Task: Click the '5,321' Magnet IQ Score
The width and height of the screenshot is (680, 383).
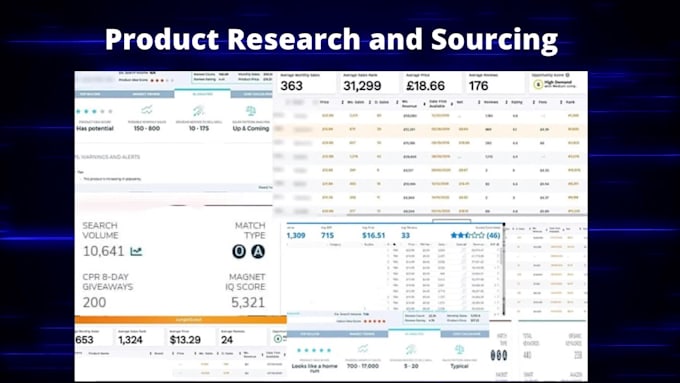Action: coord(248,302)
